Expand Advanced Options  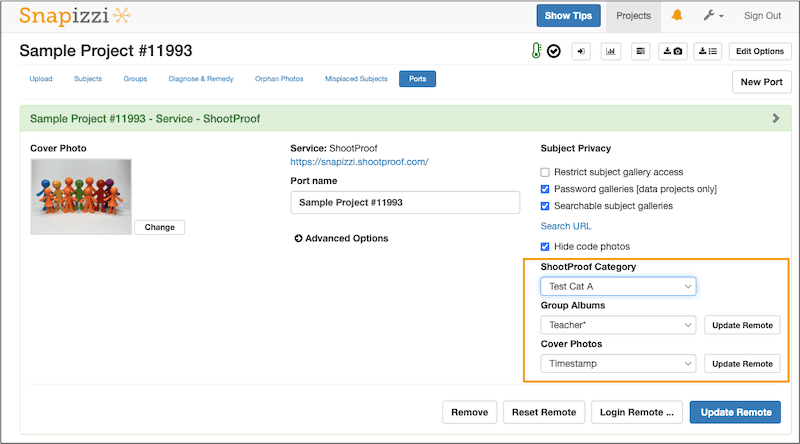click(341, 238)
